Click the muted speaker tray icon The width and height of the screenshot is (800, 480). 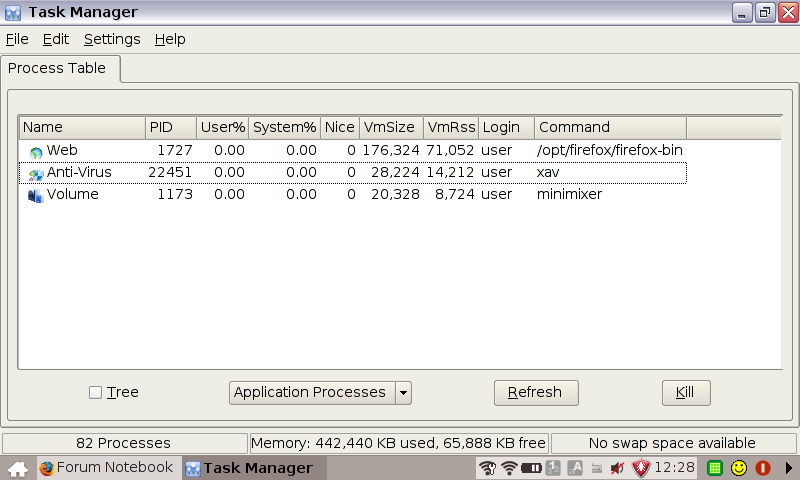[617, 468]
